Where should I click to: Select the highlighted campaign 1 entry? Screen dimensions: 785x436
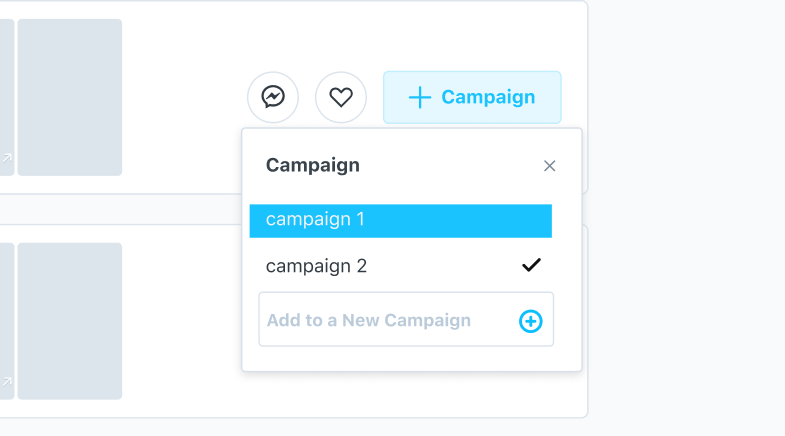tap(400, 220)
